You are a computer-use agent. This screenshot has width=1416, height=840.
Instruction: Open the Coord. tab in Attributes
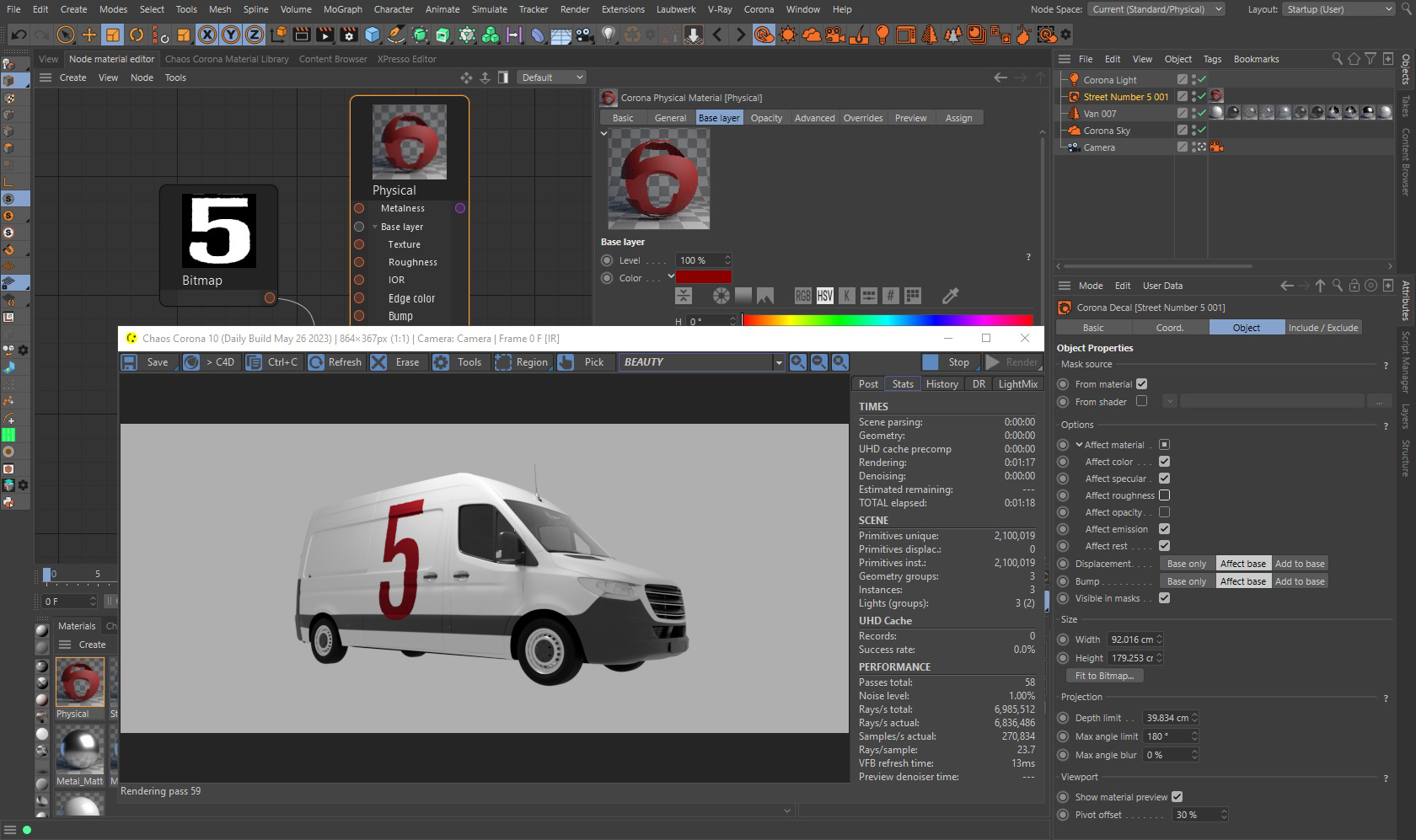coord(1169,328)
